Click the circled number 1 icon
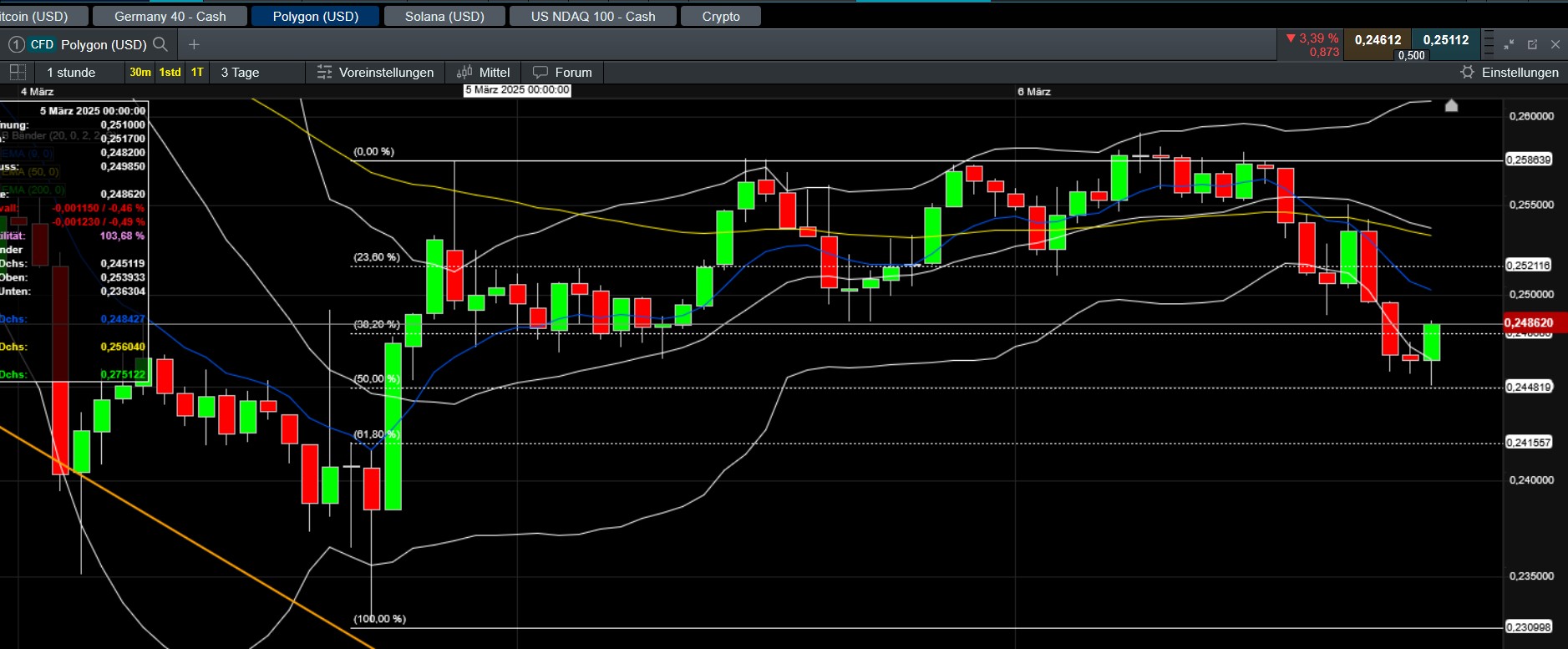1568x649 pixels. (x=16, y=44)
